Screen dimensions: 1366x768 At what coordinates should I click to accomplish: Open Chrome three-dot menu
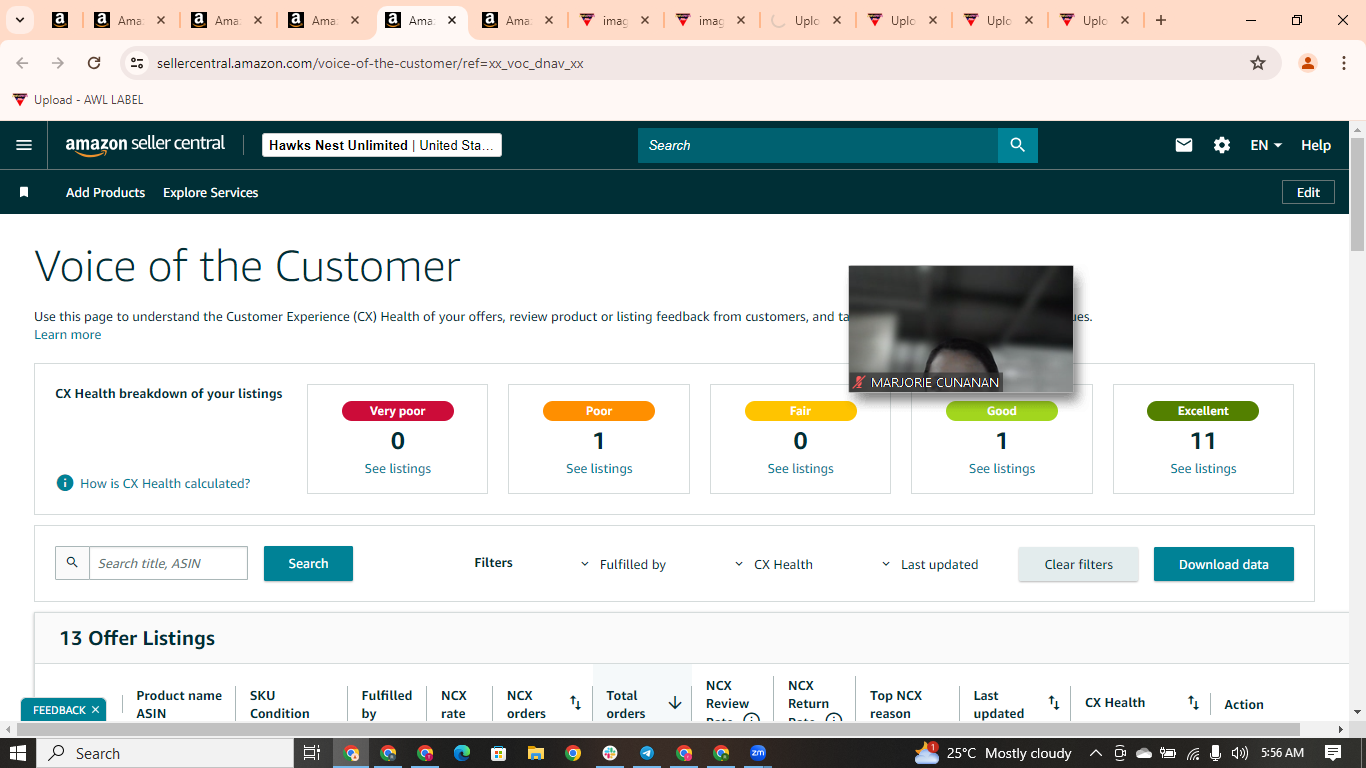(x=1342, y=63)
